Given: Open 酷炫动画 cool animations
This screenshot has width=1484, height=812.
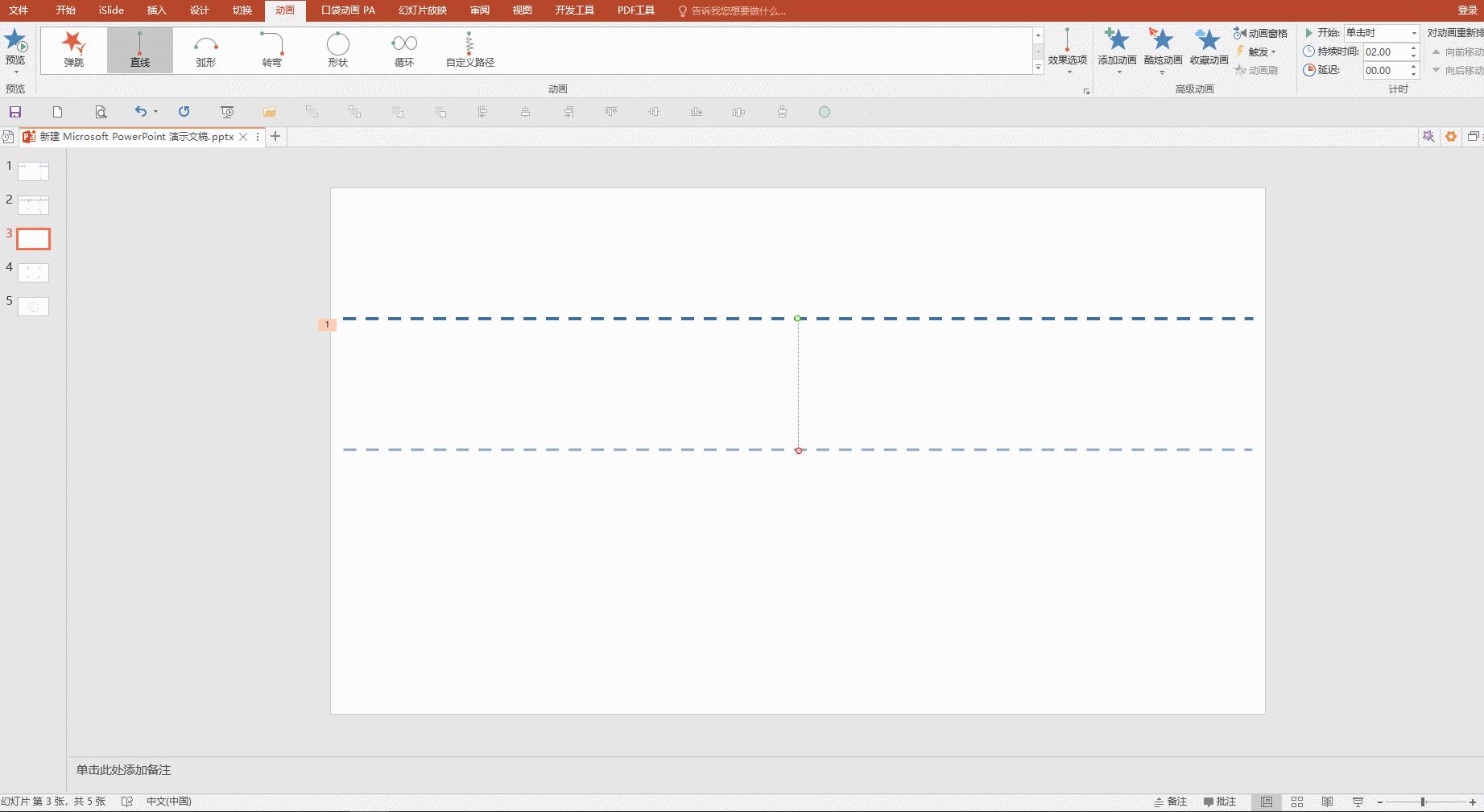Looking at the screenshot, I should point(1163,51).
